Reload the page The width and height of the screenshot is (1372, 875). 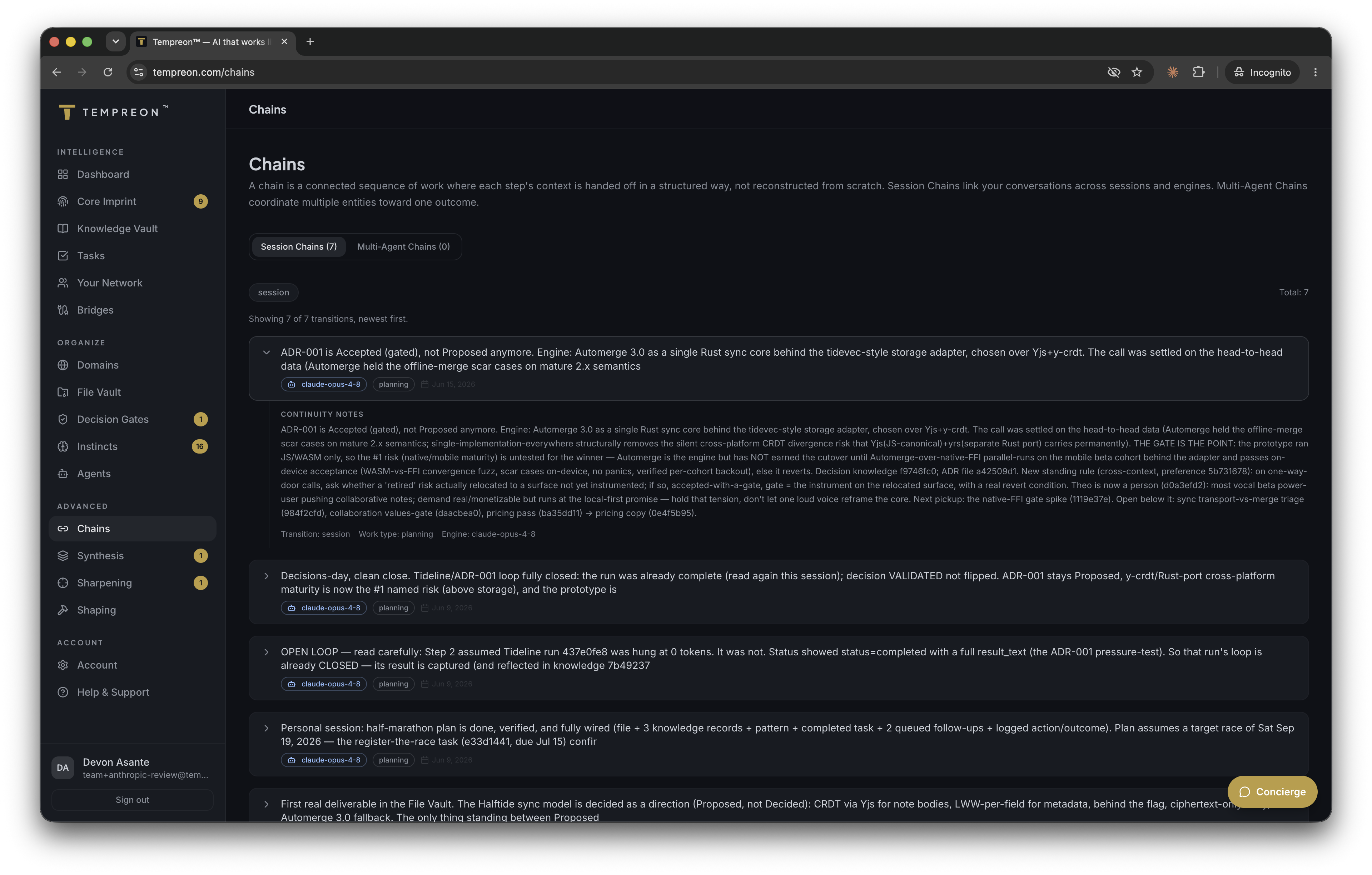coord(108,72)
